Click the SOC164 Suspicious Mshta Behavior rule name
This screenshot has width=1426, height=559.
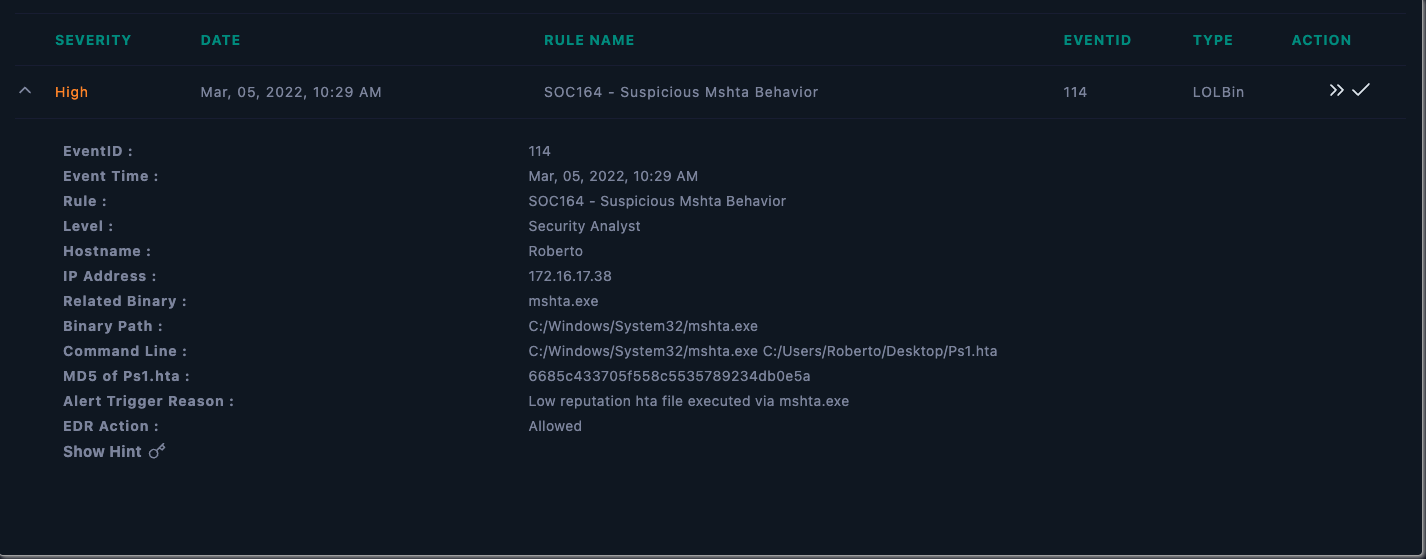(x=681, y=92)
